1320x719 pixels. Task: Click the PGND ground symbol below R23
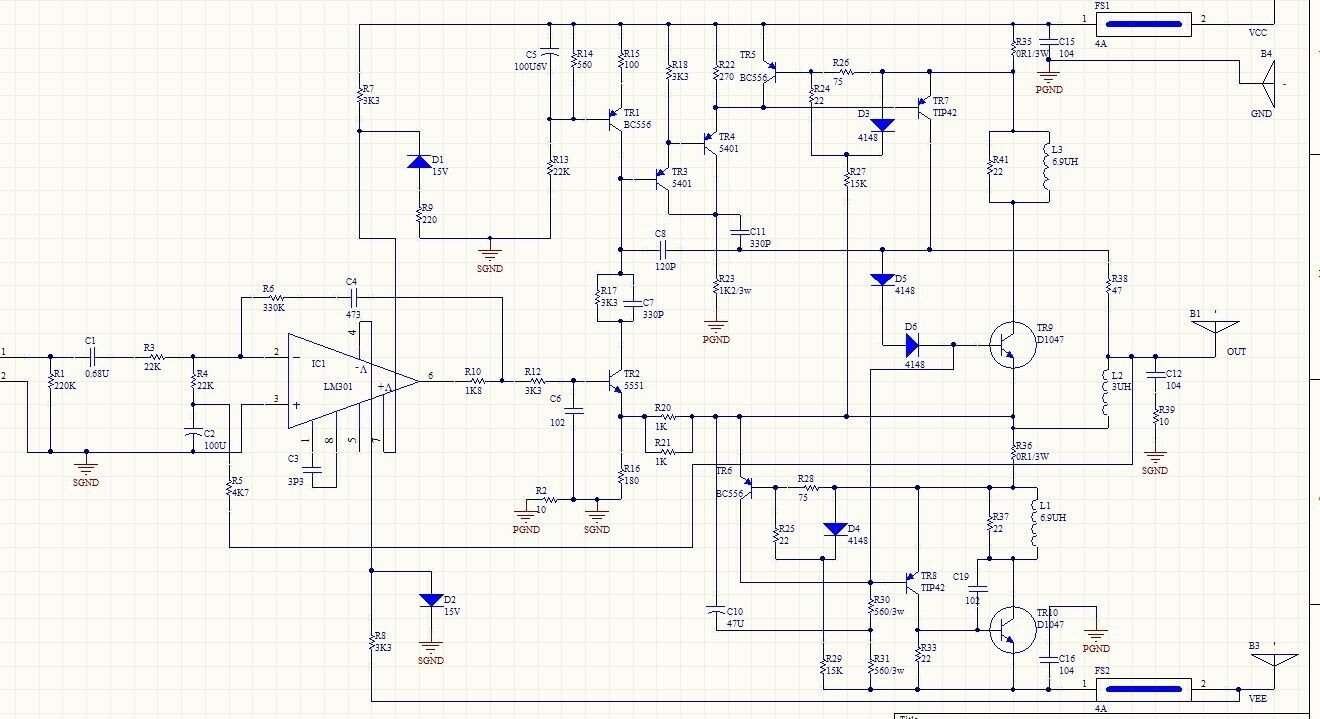[715, 326]
